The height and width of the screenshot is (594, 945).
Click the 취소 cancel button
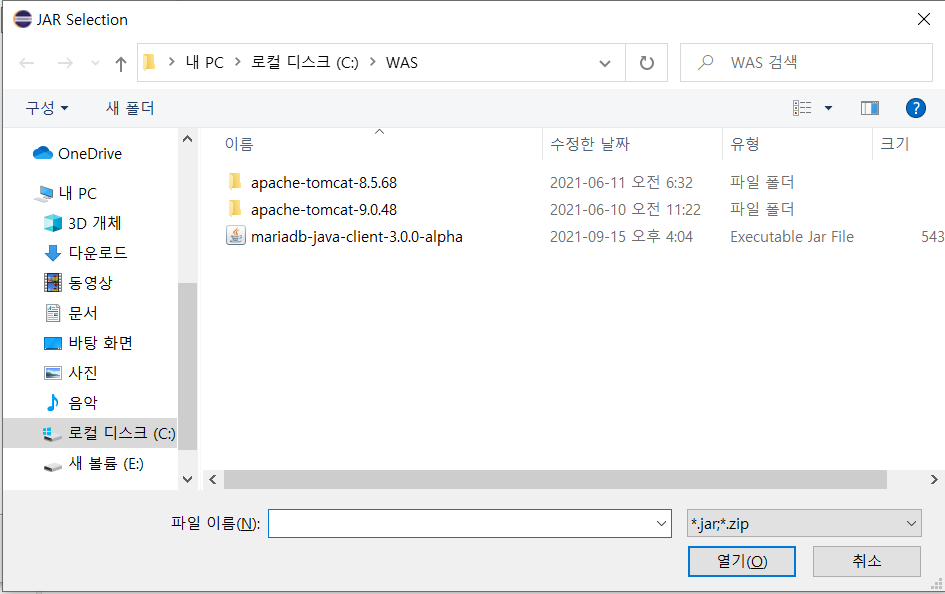pyautogui.click(x=867, y=561)
